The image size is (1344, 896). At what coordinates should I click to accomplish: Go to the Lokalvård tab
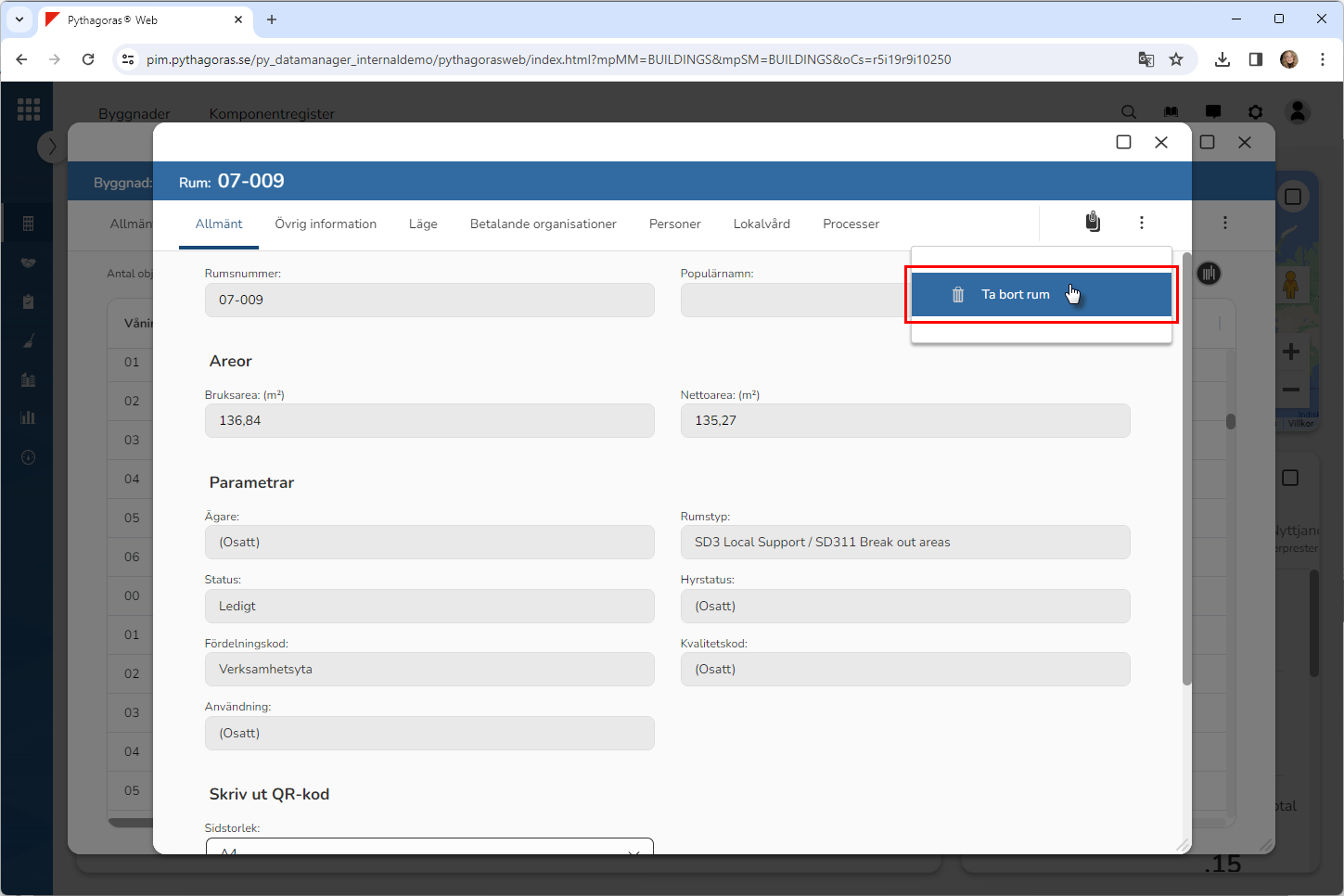(x=762, y=224)
